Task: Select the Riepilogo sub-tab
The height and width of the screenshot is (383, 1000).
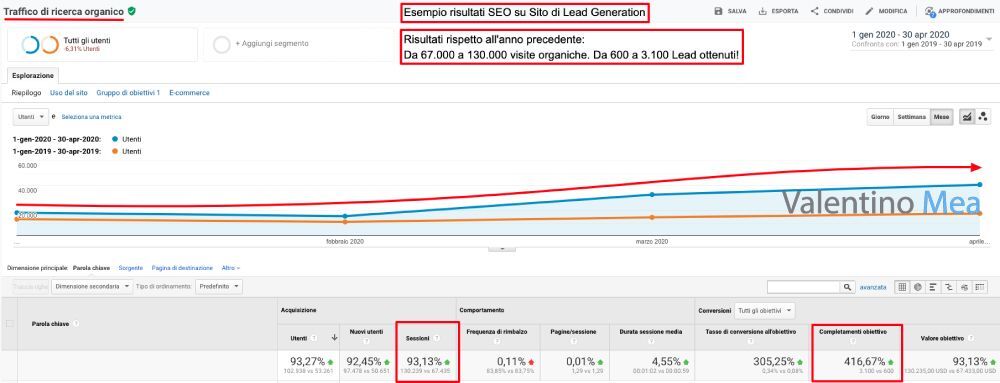Action: [x=27, y=93]
